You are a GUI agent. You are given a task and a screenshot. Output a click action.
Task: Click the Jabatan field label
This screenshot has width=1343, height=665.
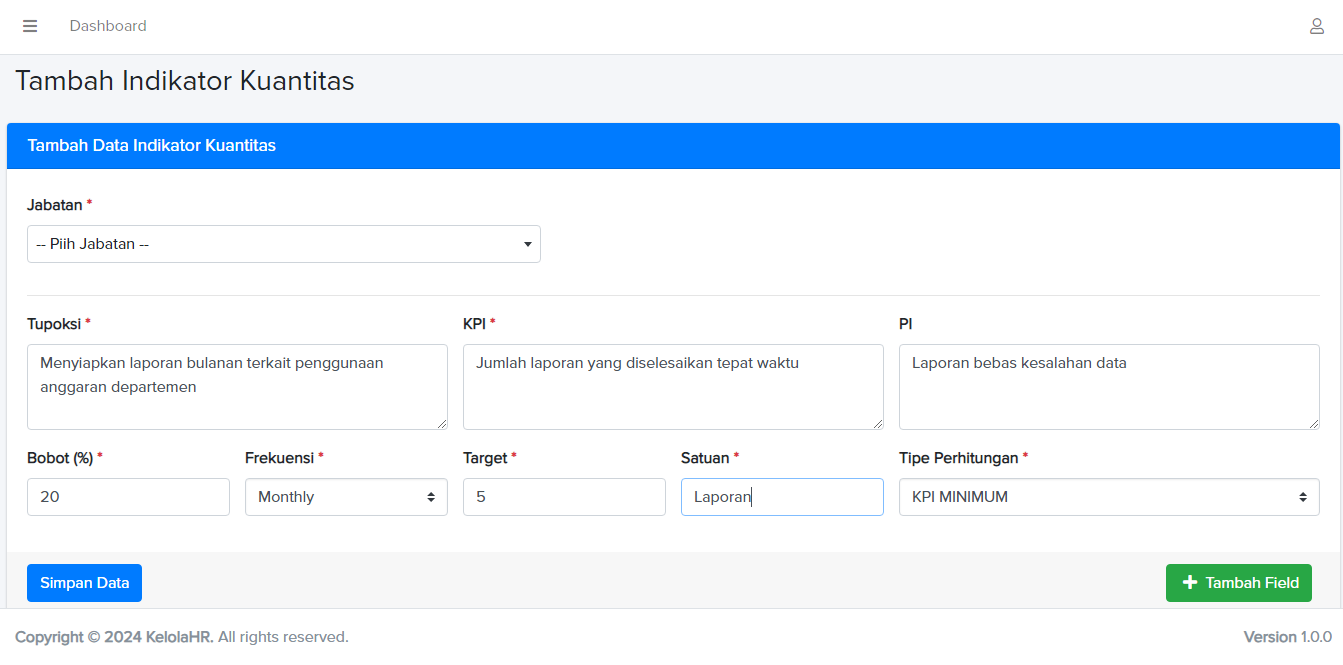[55, 204]
